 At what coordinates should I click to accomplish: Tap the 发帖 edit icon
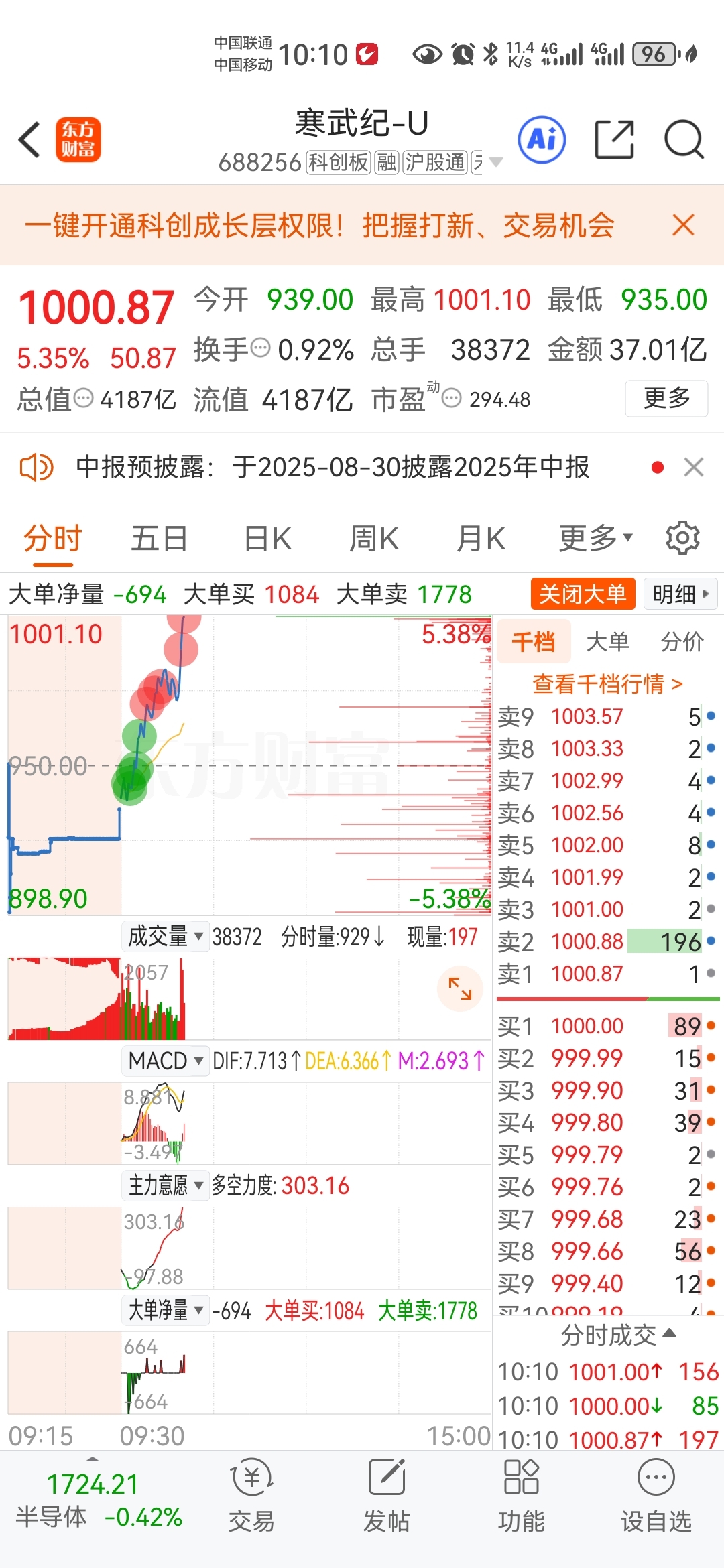coord(386,1478)
